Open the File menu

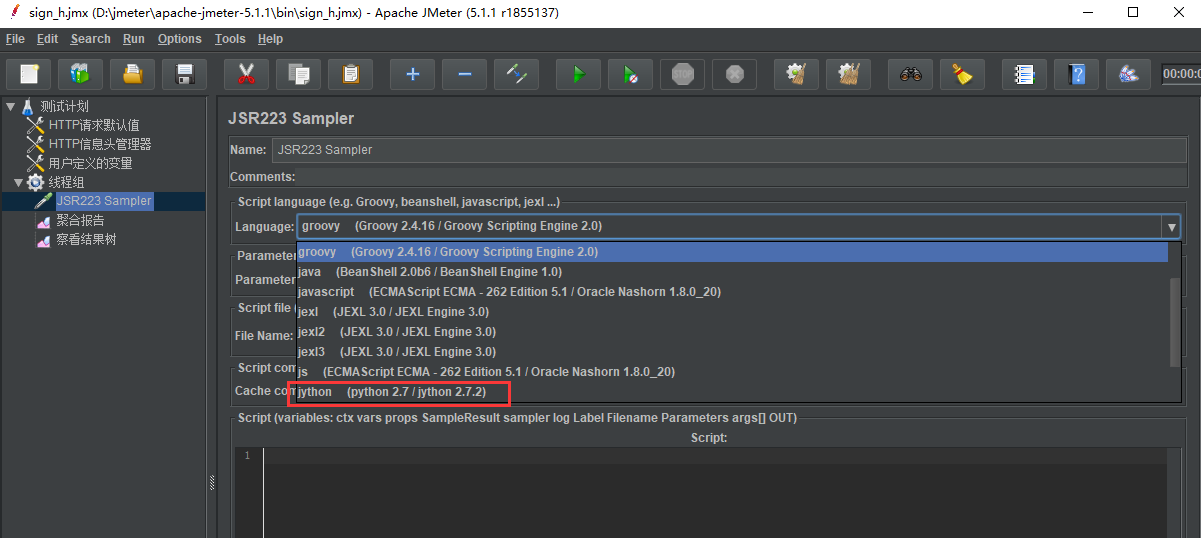[15, 39]
